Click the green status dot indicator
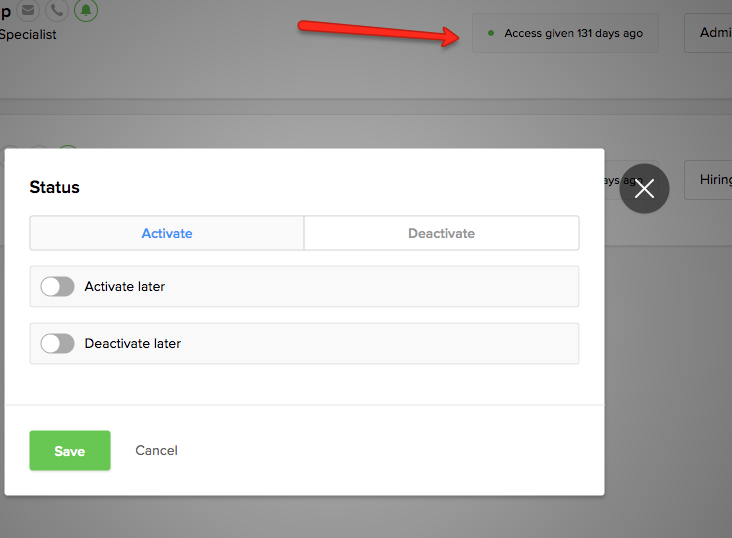Screen dimensions: 732x538 point(490,33)
